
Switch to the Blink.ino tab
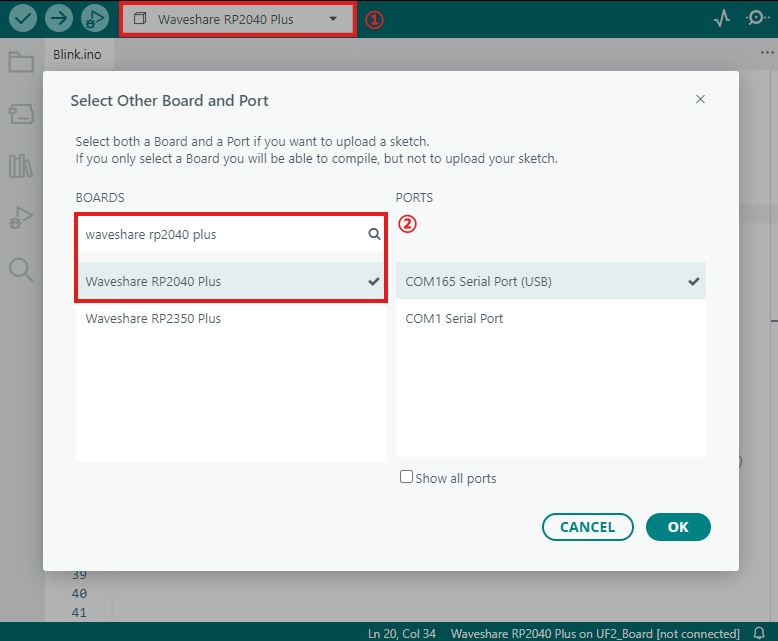78,55
